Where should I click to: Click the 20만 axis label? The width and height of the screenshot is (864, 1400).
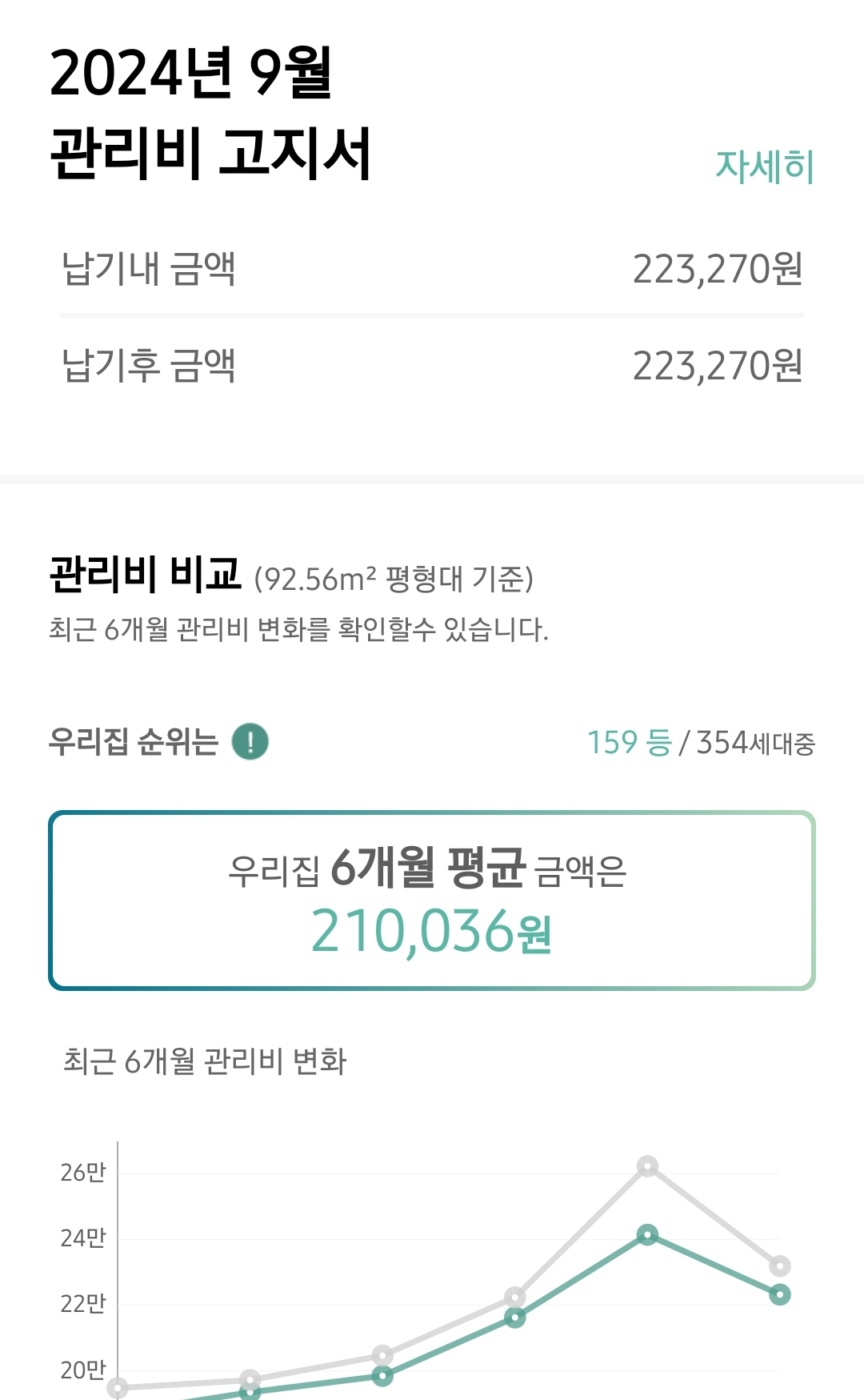click(x=83, y=1370)
